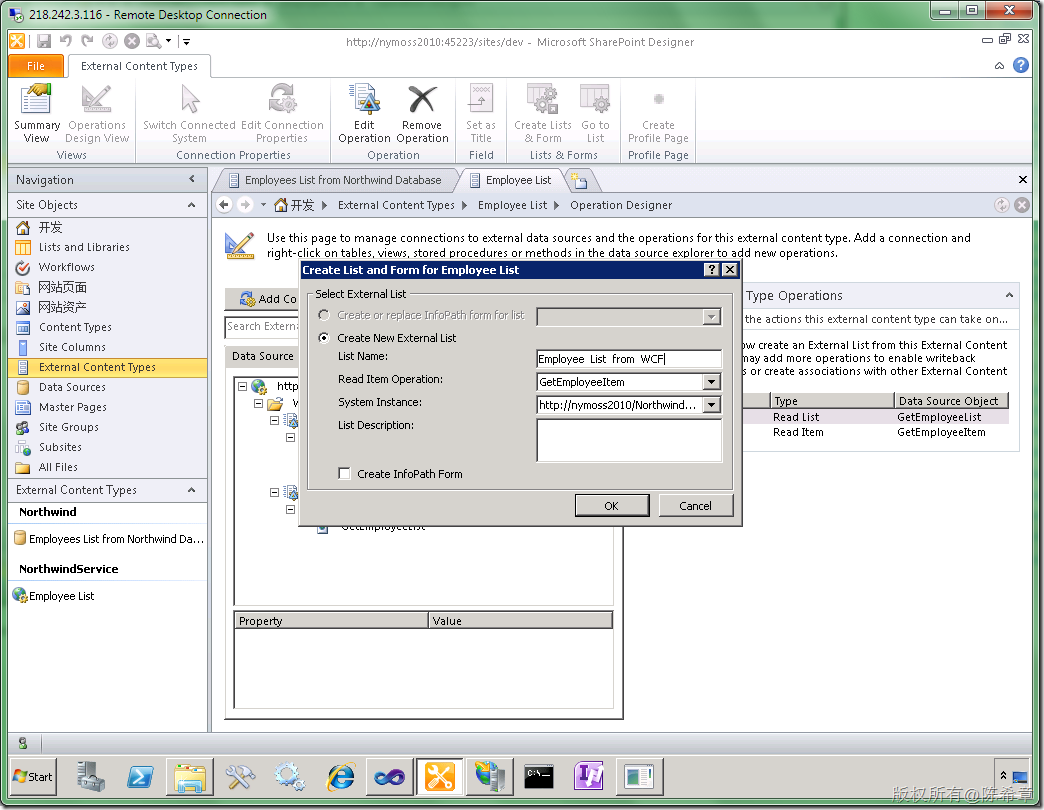The width and height of the screenshot is (1044, 810).
Task: Collapse the Site Objects section
Action: coord(192,205)
